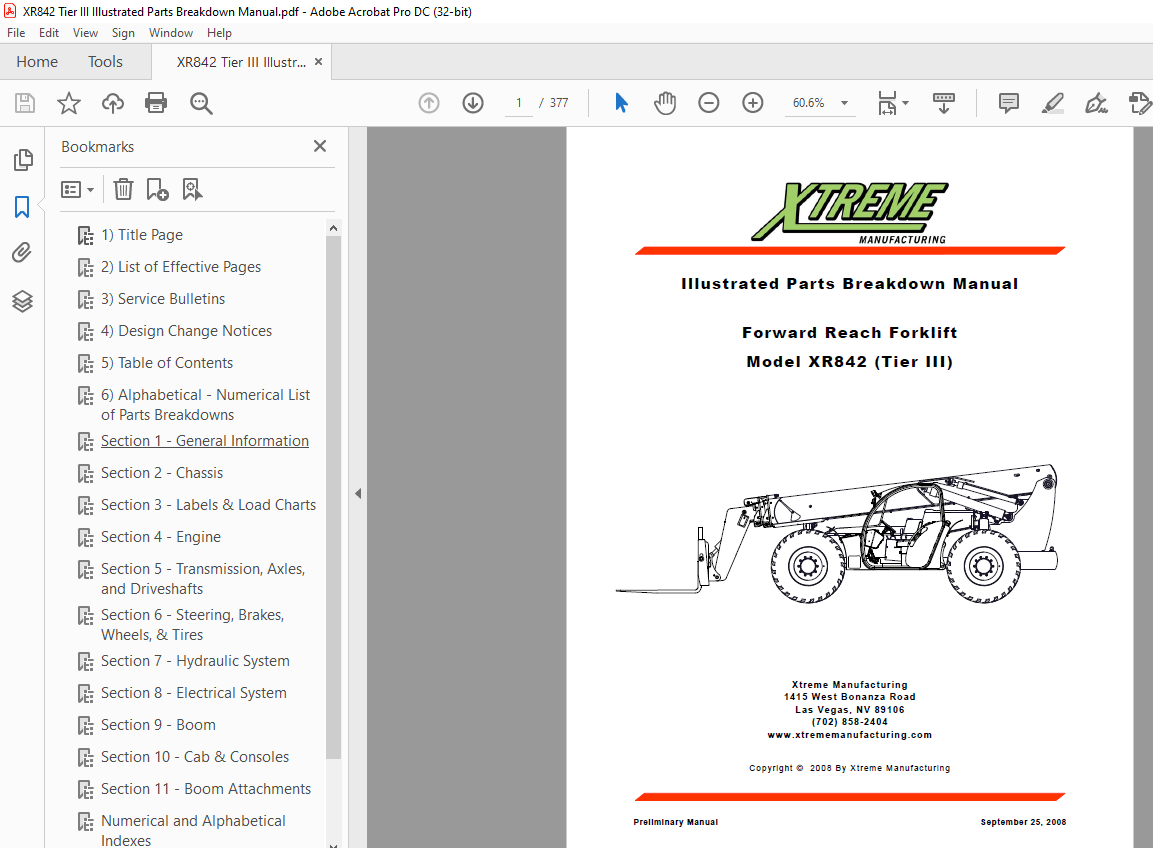The height and width of the screenshot is (848, 1153).
Task: Open the zoom level dropdown arrow
Action: click(x=844, y=103)
